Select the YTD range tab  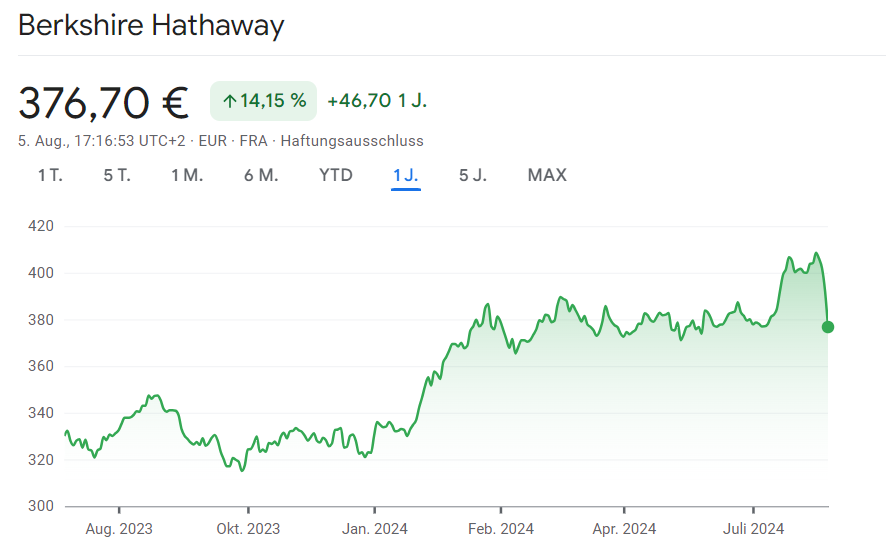[x=336, y=175]
